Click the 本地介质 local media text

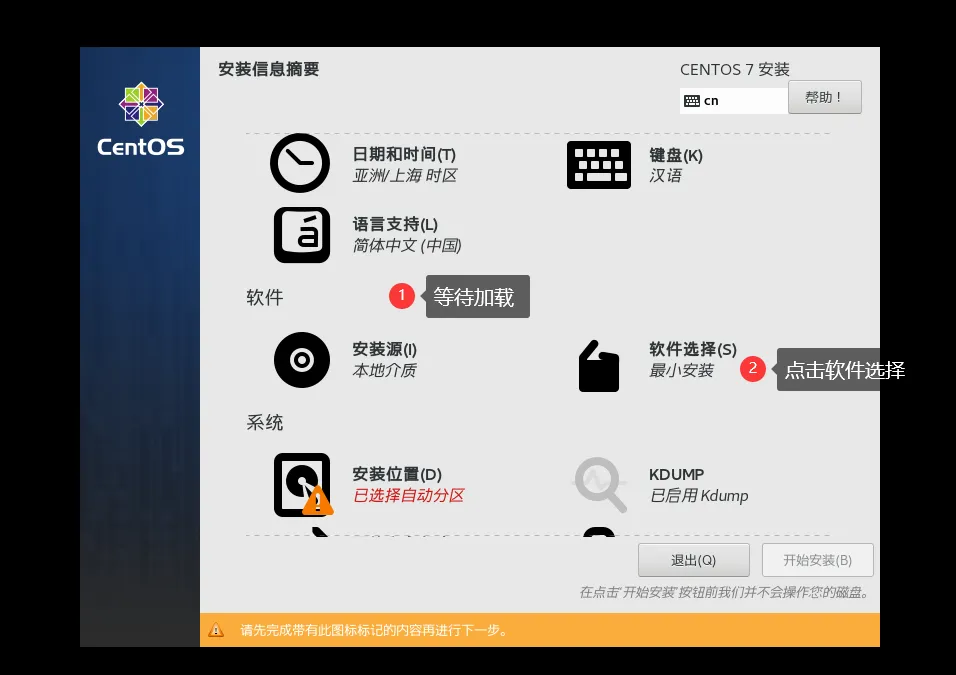click(x=384, y=370)
